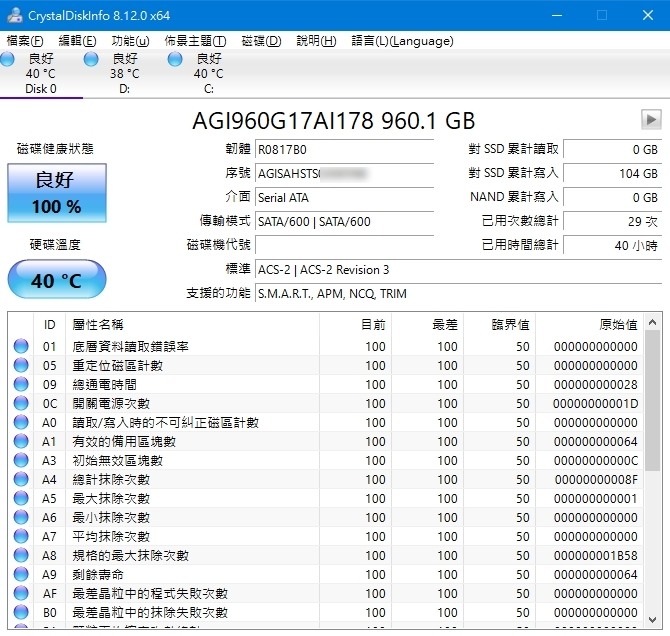Click the scroll down arrow in attribute list

click(x=652, y=620)
